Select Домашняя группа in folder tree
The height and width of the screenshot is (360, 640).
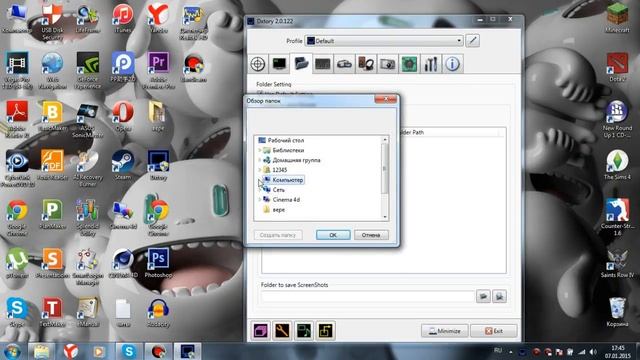pyautogui.click(x=296, y=160)
